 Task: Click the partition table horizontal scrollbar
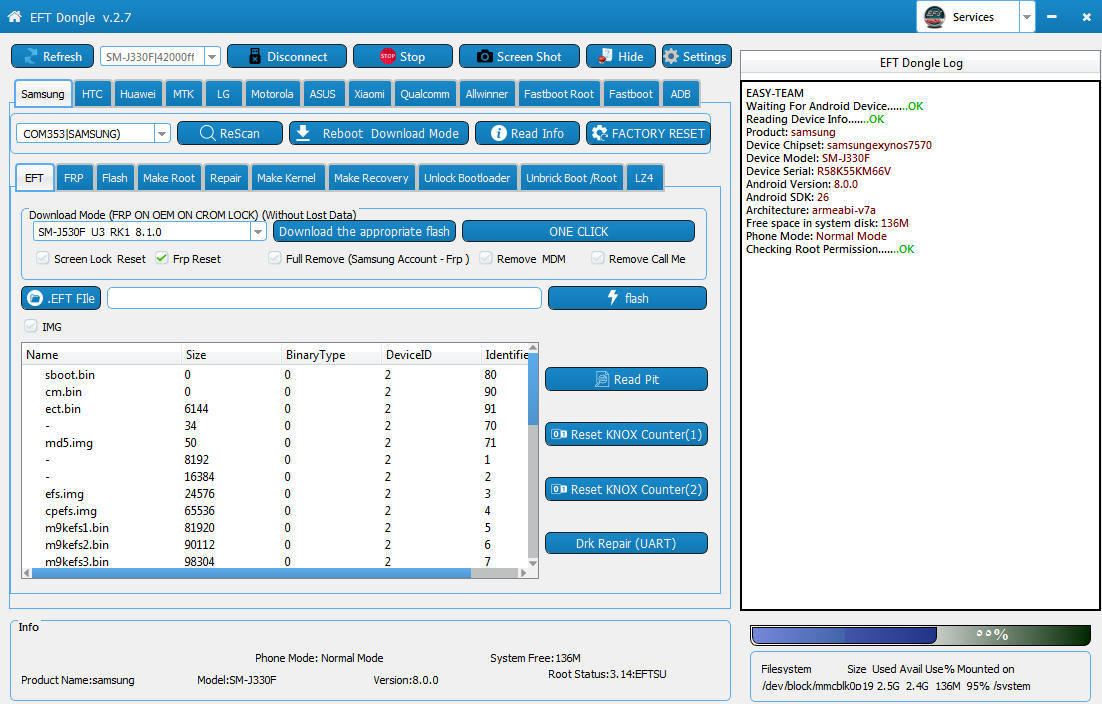pos(274,573)
